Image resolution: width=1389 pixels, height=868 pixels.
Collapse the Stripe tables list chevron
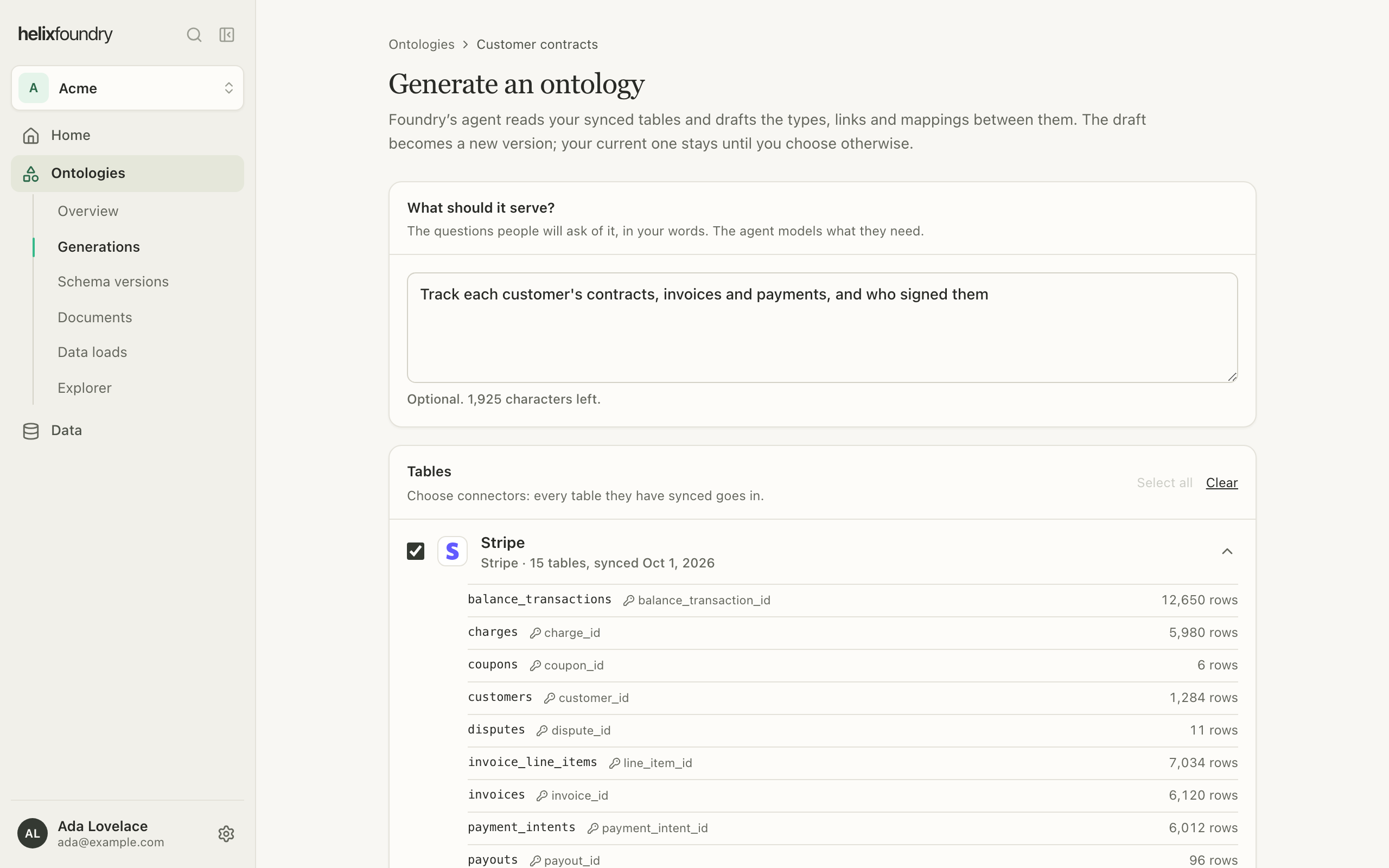point(1227,552)
